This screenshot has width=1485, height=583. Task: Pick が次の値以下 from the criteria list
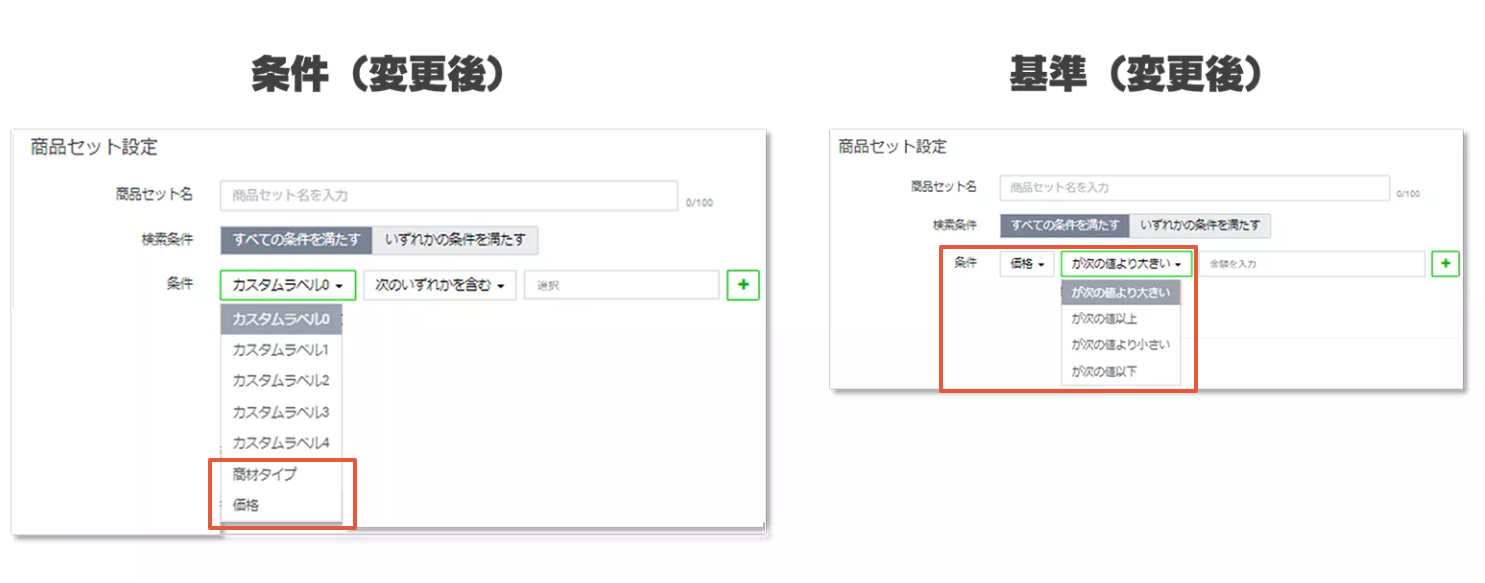(x=1104, y=372)
